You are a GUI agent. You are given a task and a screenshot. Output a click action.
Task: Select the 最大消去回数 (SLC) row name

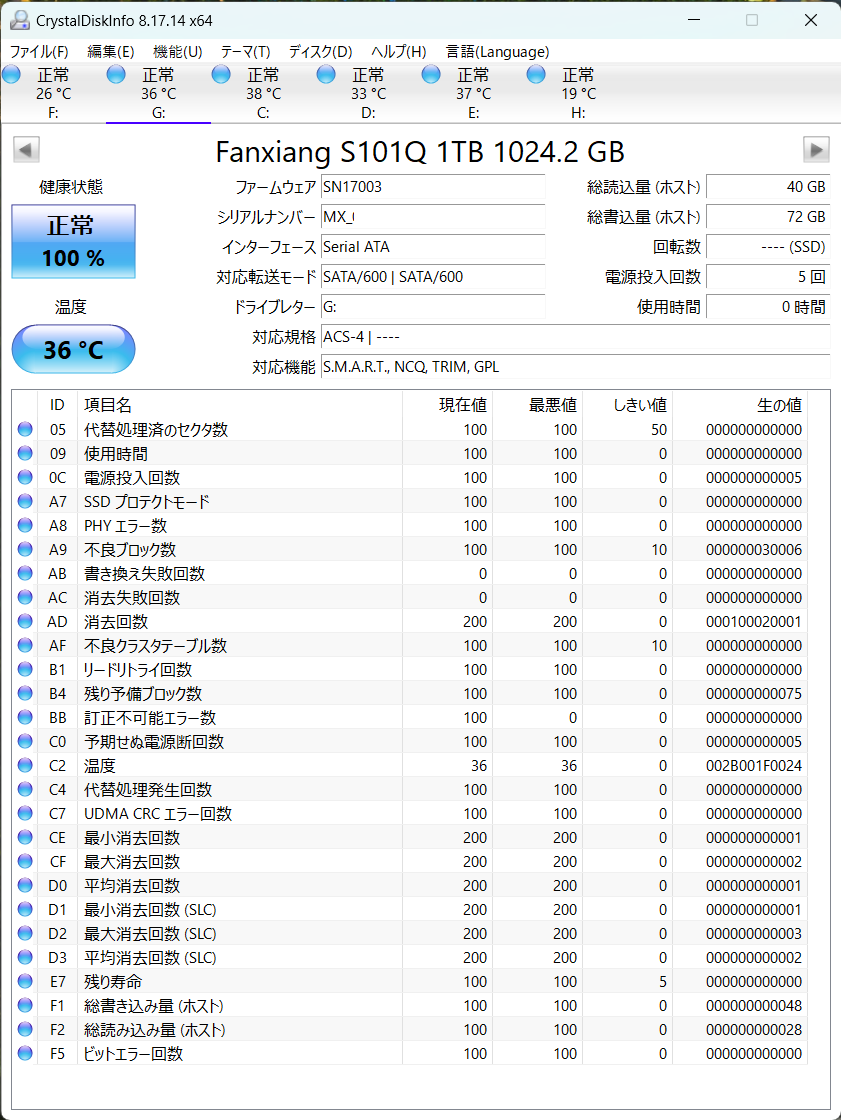(150, 934)
